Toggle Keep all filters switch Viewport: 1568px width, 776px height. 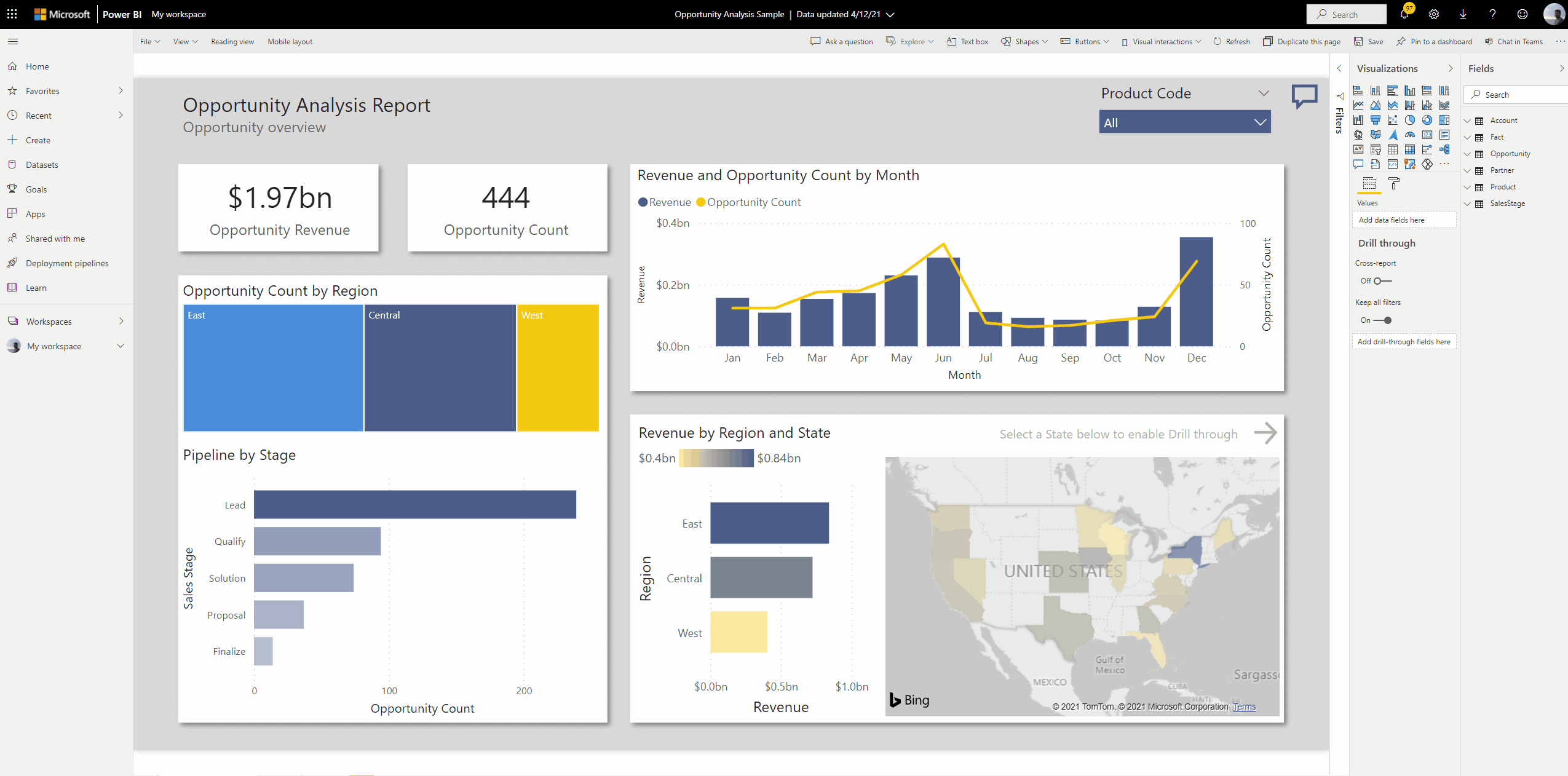pos(1383,320)
